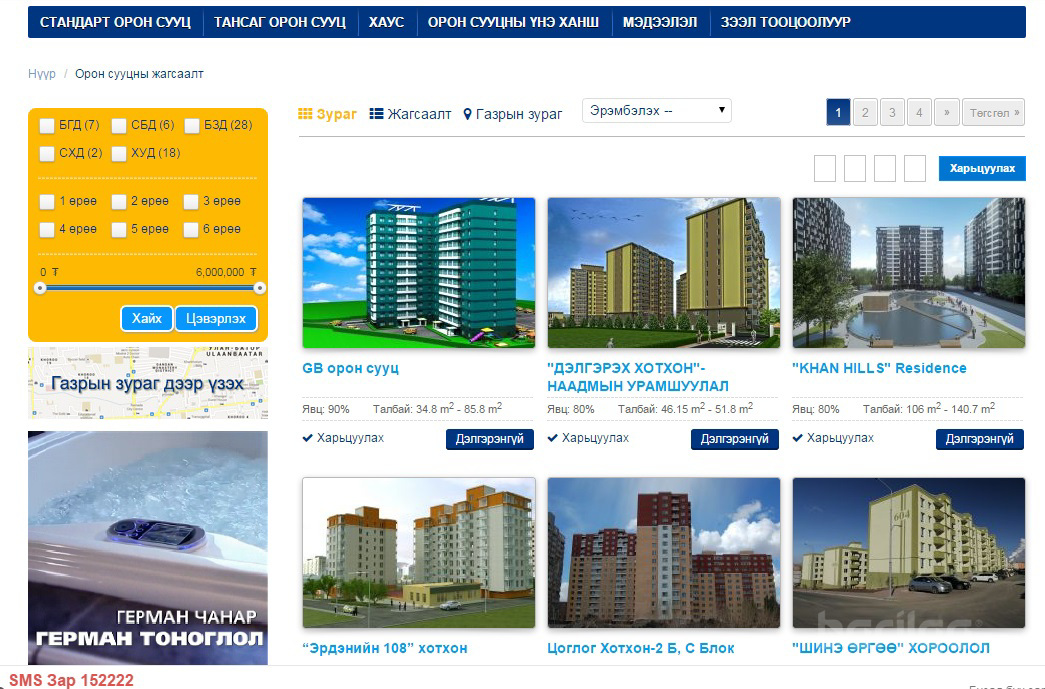Image resolution: width=1045 pixels, height=689 pixels.
Task: Open the Эрдэнийн 108 хотхон thumbnail
Action: coord(418,552)
